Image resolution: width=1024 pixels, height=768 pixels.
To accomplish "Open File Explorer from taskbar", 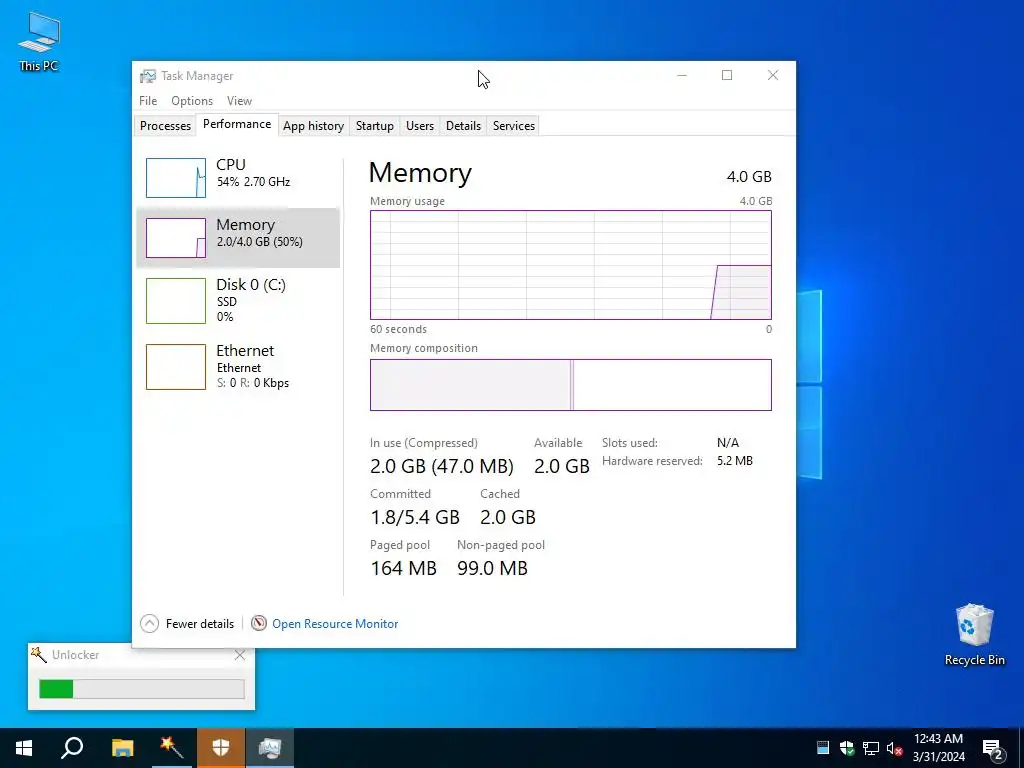I will (122, 748).
